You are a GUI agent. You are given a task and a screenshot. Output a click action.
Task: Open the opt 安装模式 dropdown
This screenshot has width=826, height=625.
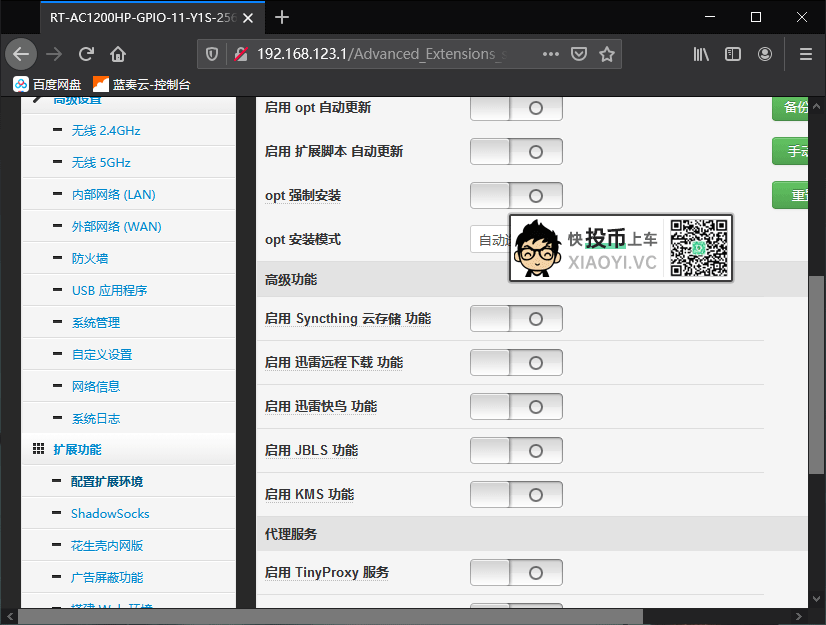point(490,240)
